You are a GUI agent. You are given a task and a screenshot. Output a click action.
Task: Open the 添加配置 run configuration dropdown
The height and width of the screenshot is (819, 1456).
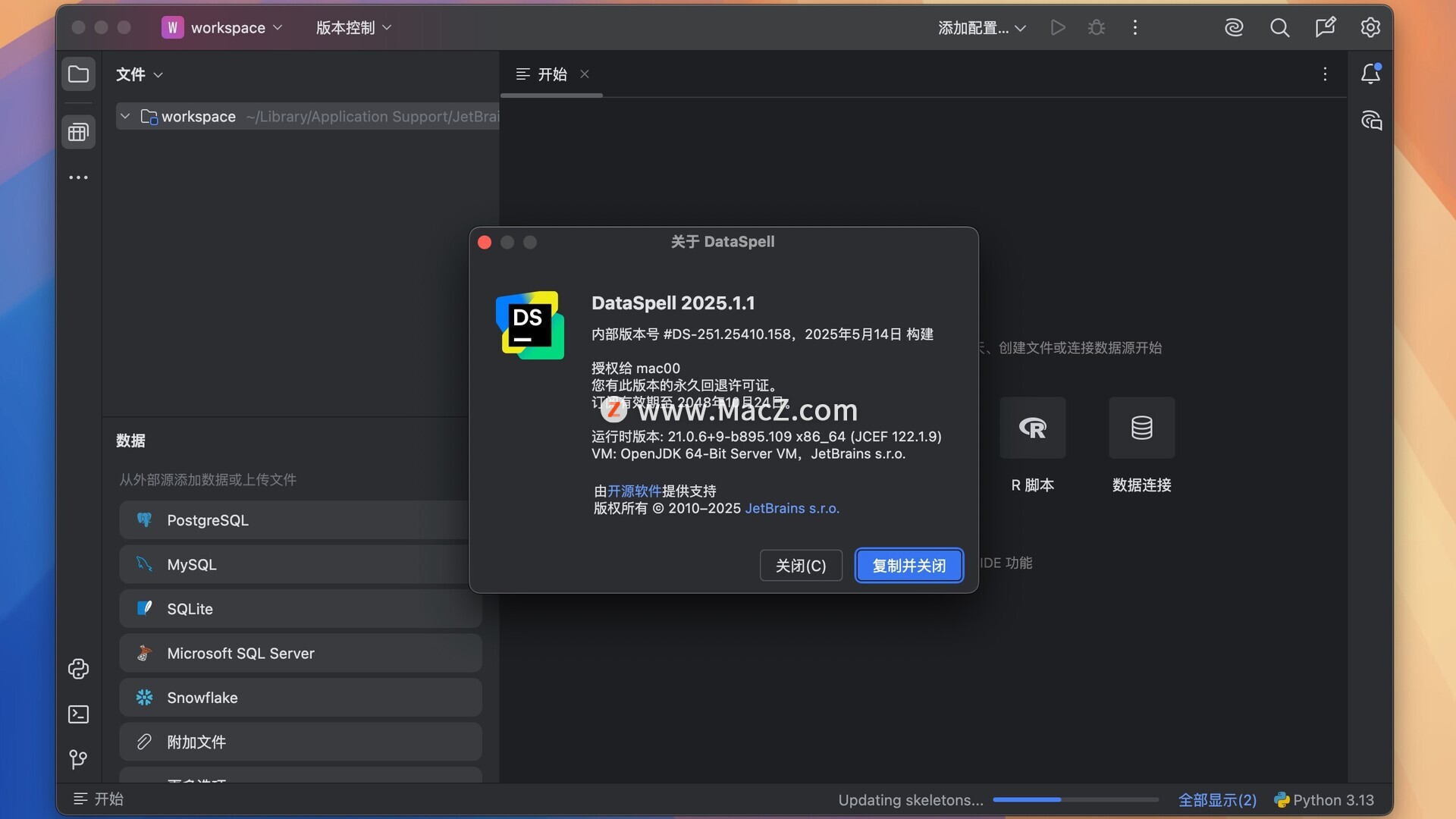982,28
